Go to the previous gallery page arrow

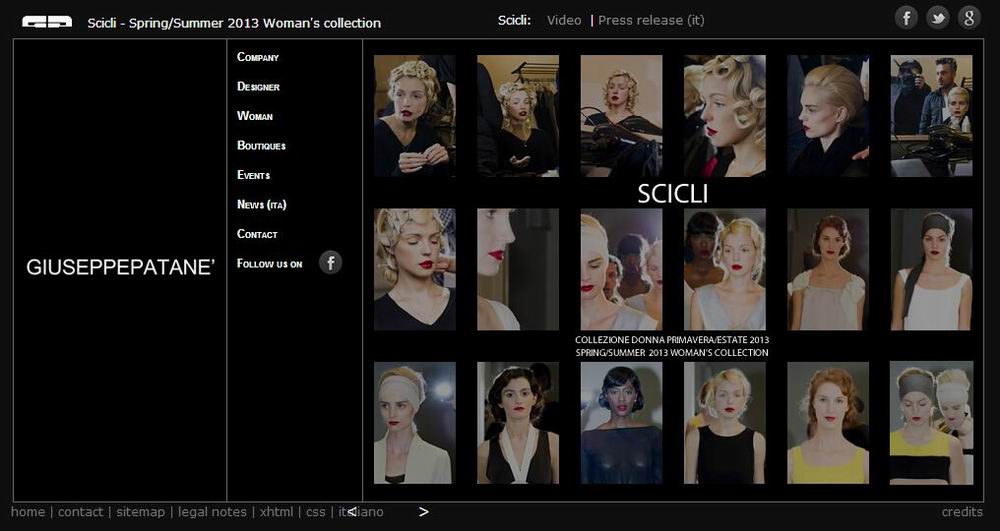coord(351,511)
